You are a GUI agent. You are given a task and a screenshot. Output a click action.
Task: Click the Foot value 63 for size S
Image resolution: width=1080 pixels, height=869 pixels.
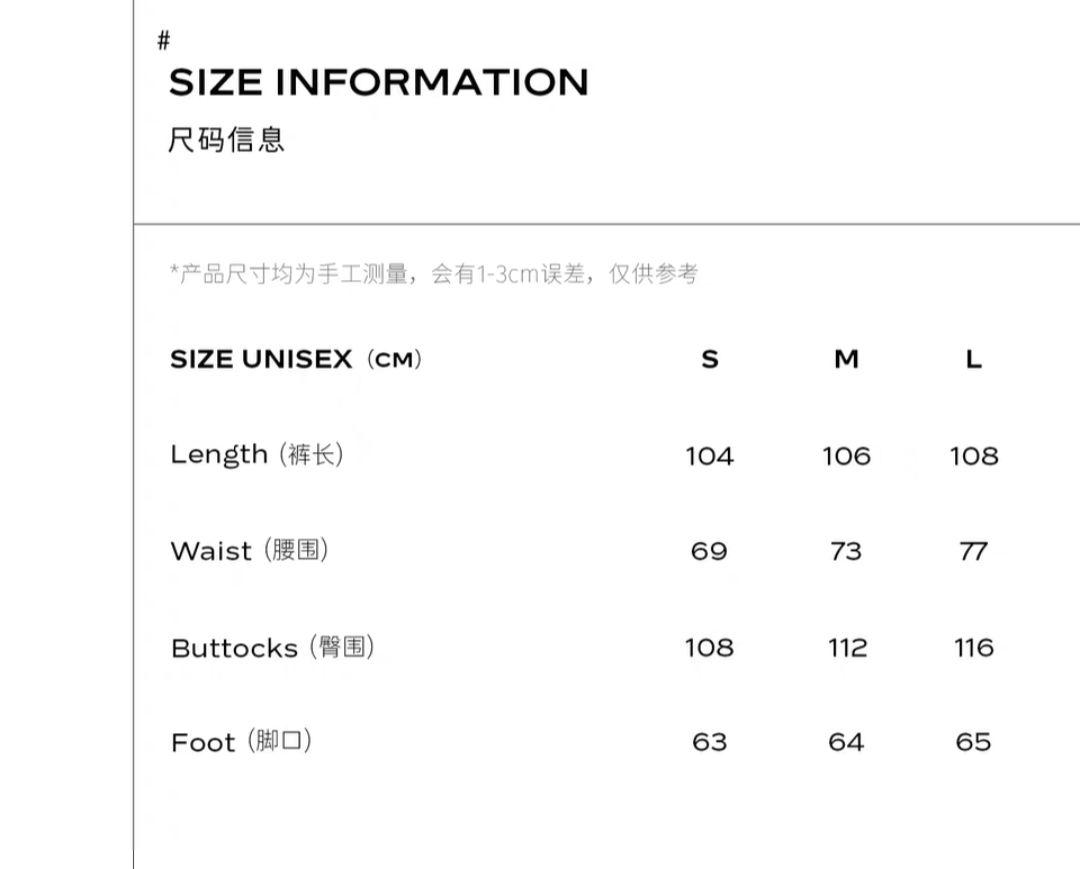point(709,742)
